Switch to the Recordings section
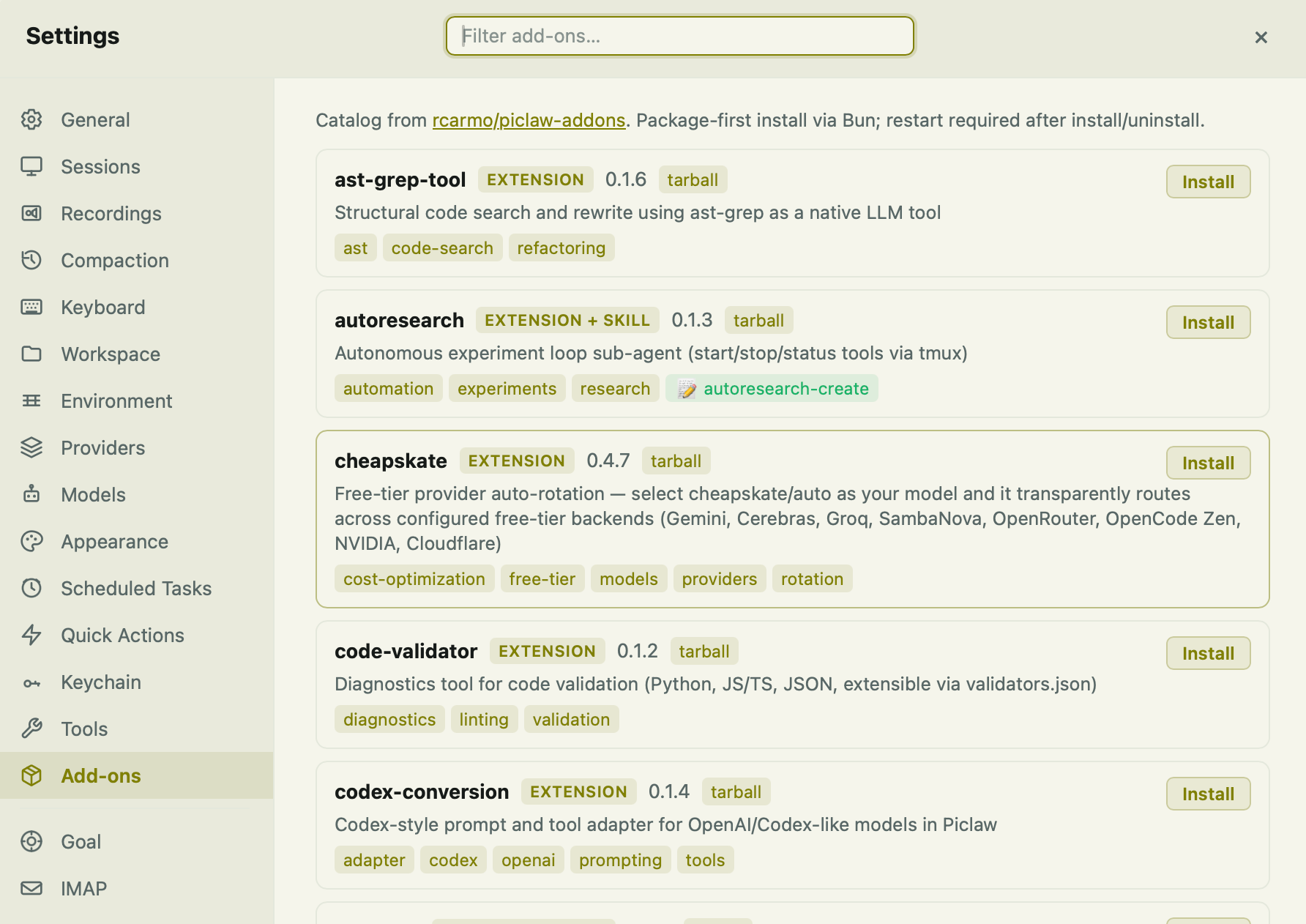This screenshot has width=1306, height=924. pos(137,213)
